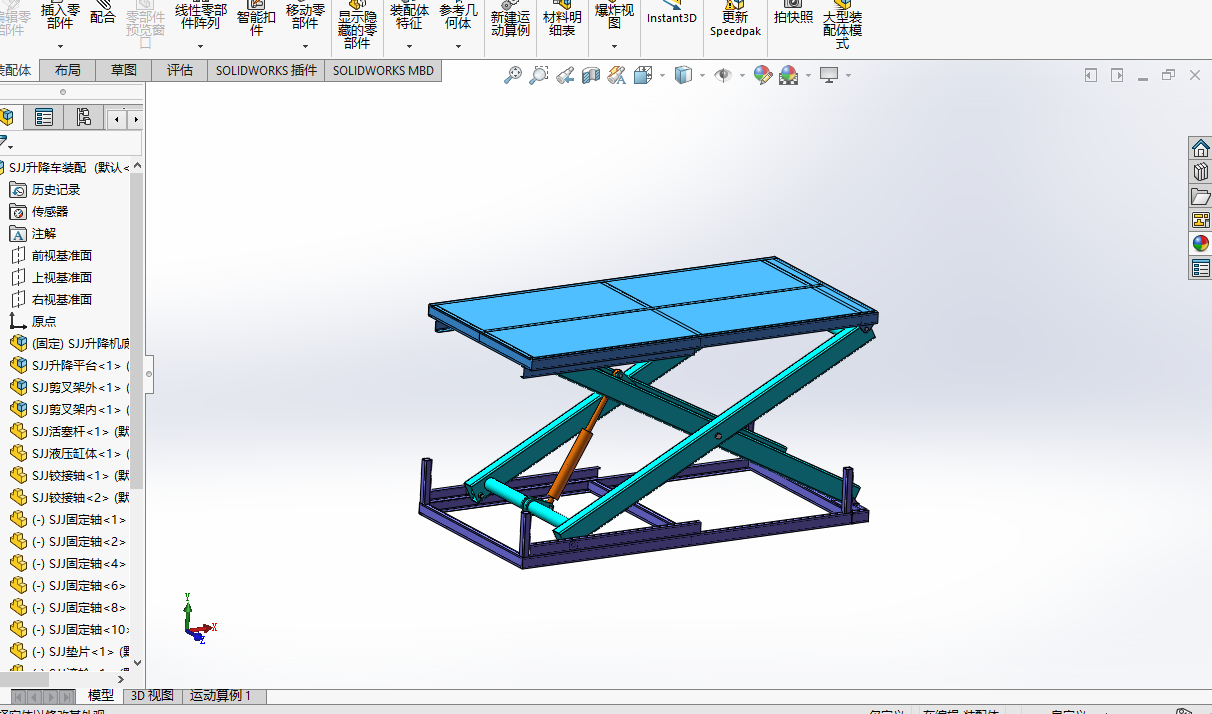1212x714 pixels.
Task: Click the 显示隐藏的零部件 button
Action: pyautogui.click(x=357, y=24)
